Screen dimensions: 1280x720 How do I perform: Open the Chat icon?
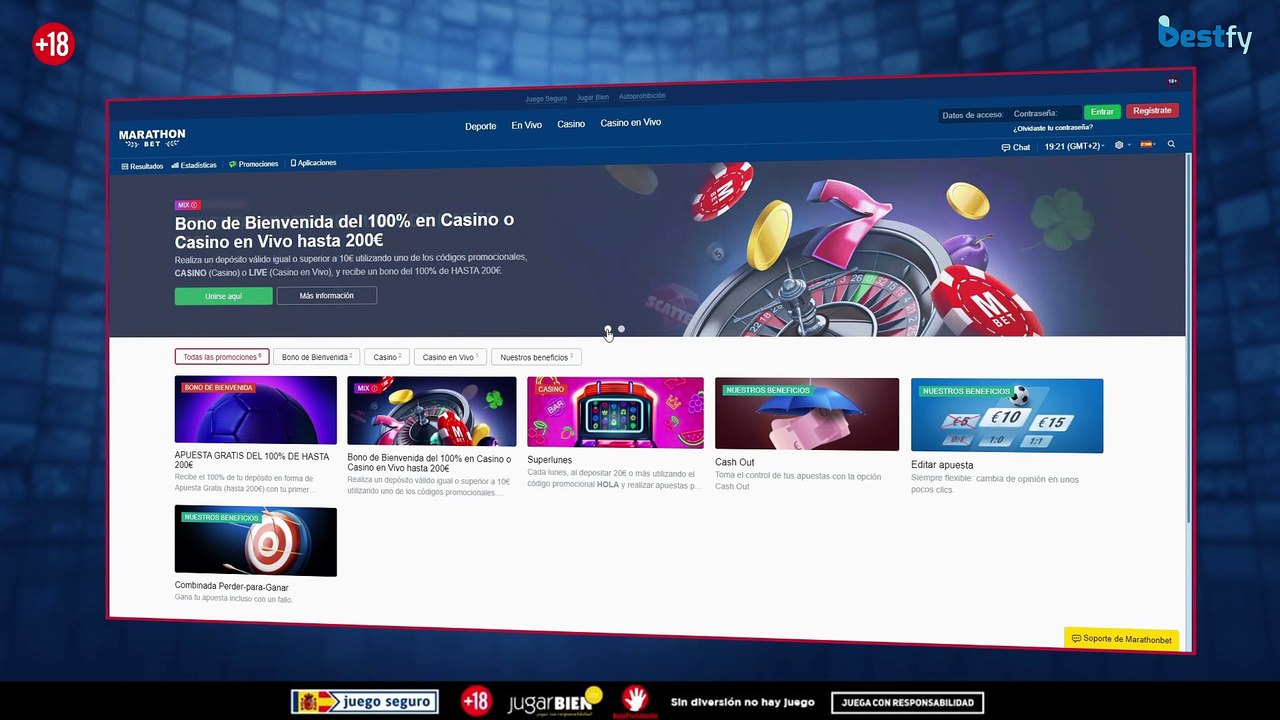[1016, 147]
